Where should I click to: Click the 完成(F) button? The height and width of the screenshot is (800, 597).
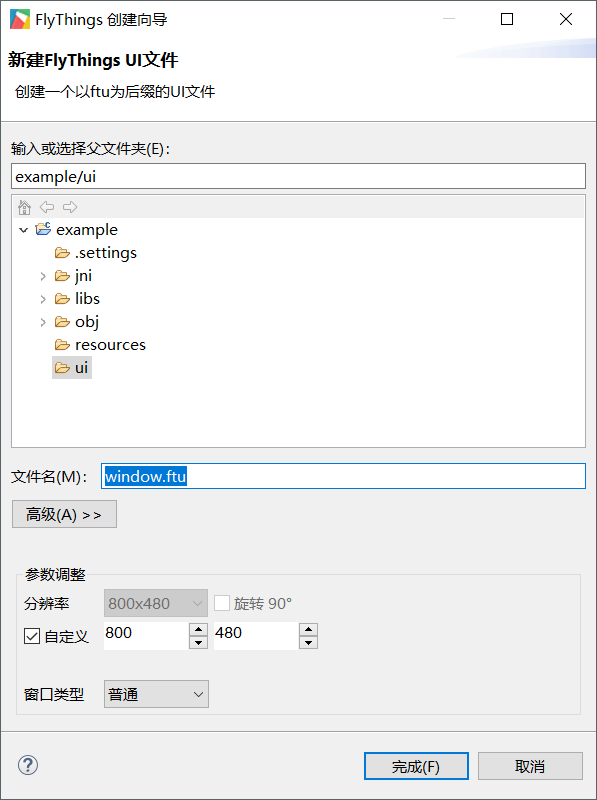416,766
